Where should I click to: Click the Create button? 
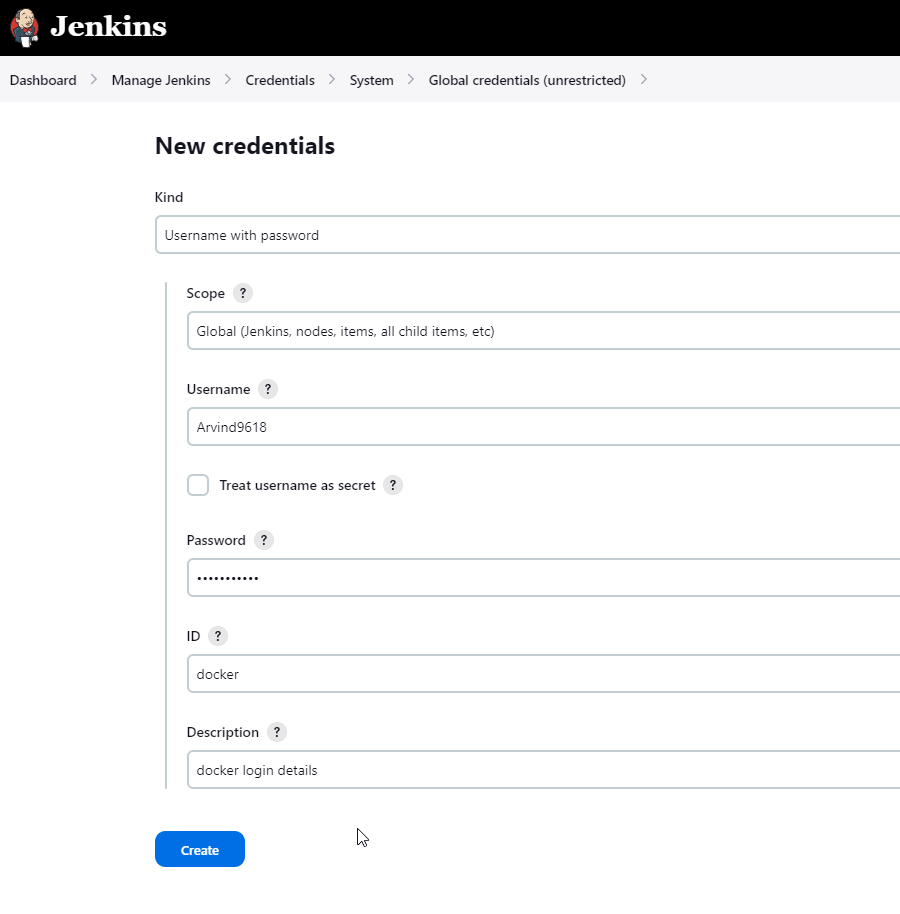click(x=199, y=849)
